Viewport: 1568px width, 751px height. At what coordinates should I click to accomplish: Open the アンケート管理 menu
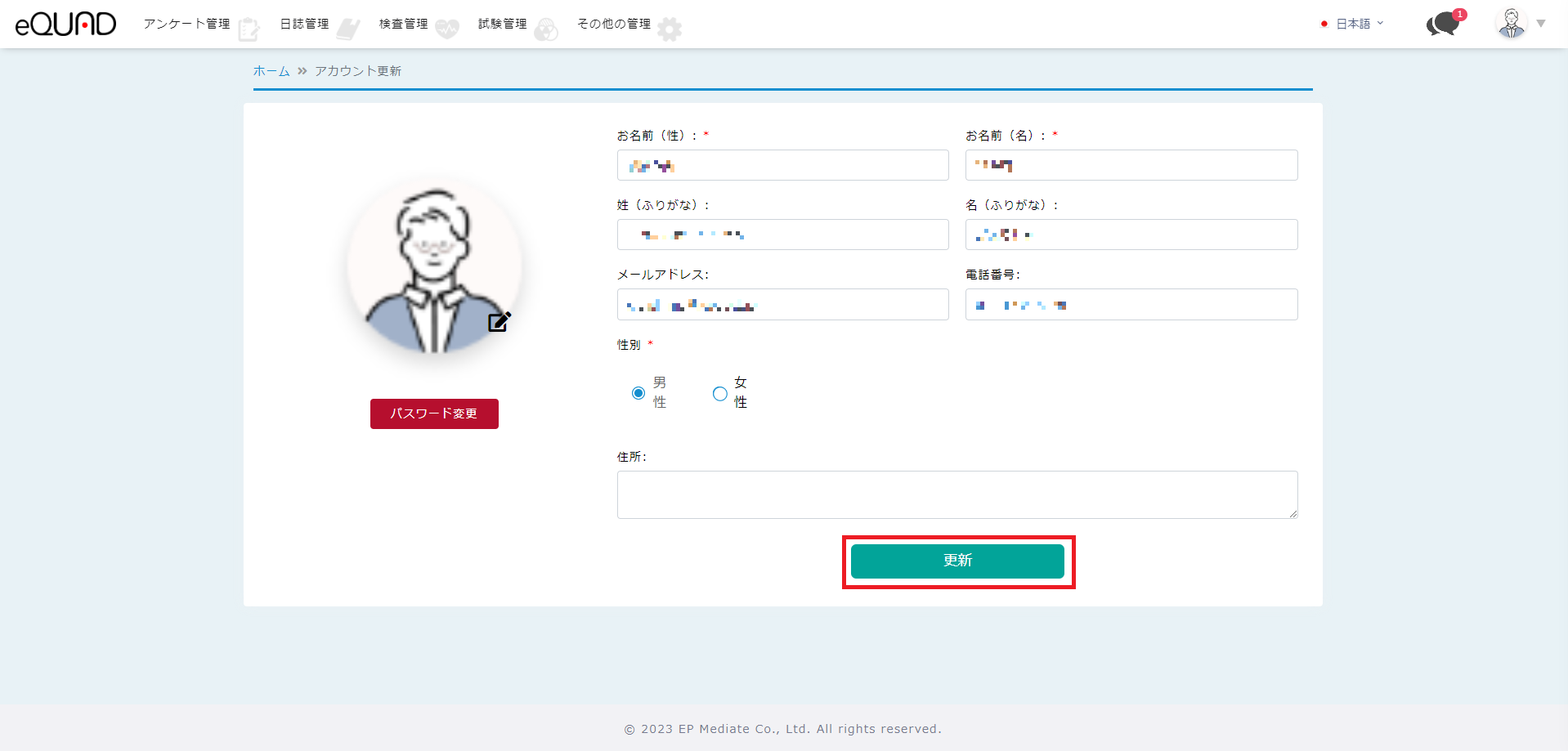pyautogui.click(x=186, y=24)
